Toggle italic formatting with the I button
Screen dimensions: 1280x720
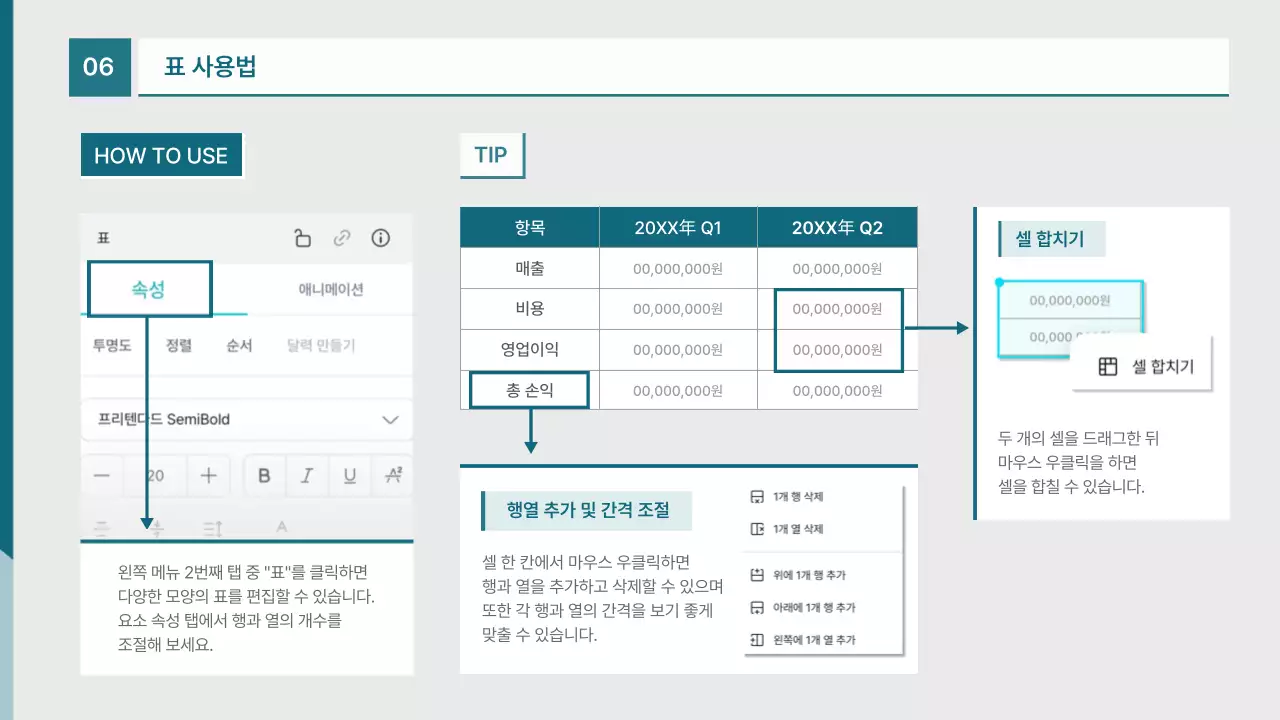[x=306, y=476]
